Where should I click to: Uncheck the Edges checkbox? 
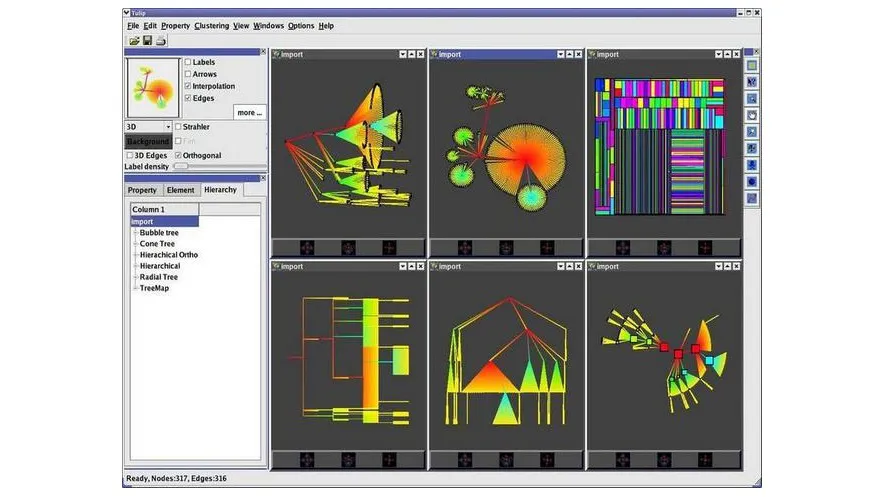pos(188,98)
